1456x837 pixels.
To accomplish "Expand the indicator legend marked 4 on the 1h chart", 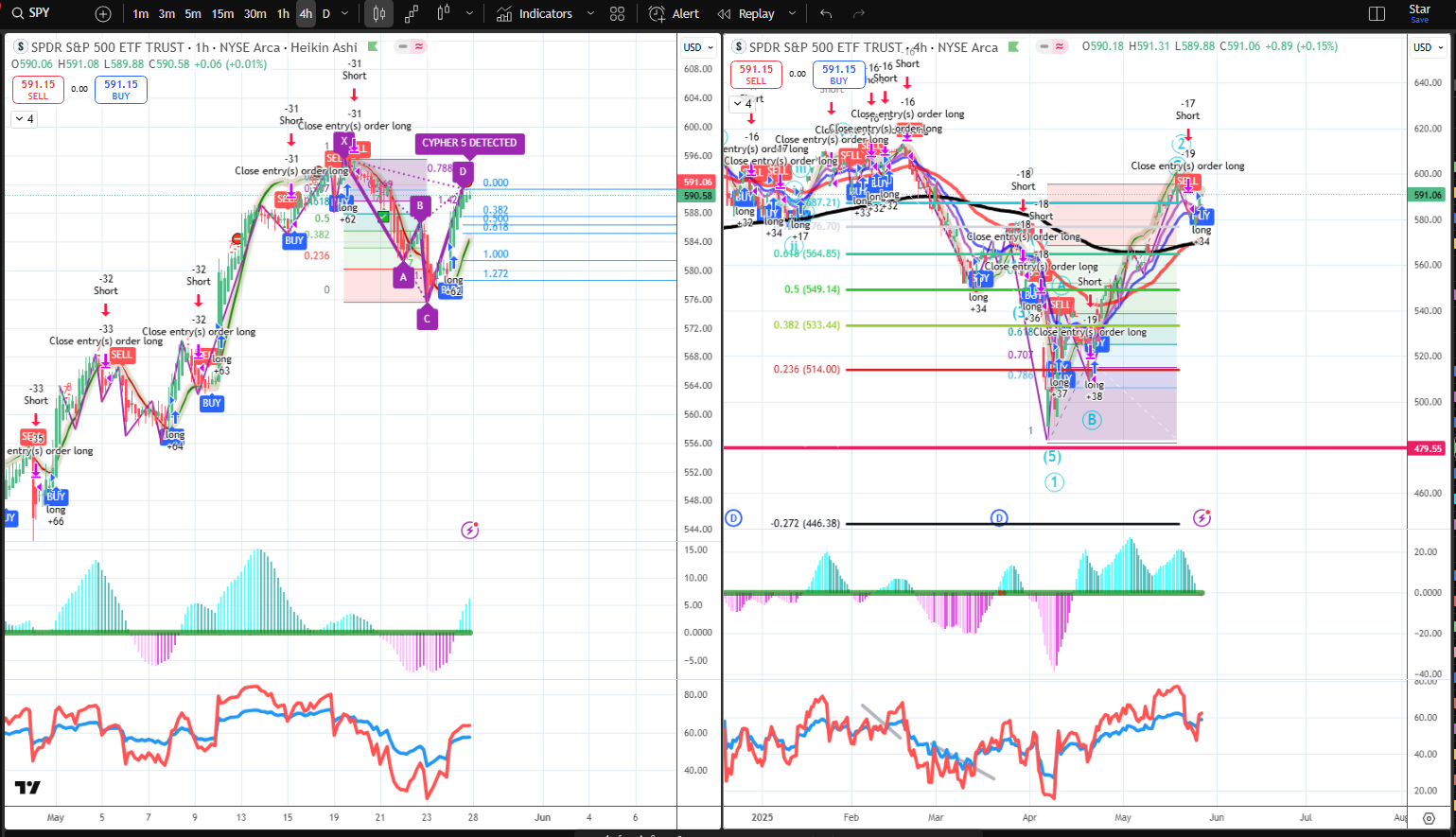I will (x=24, y=119).
